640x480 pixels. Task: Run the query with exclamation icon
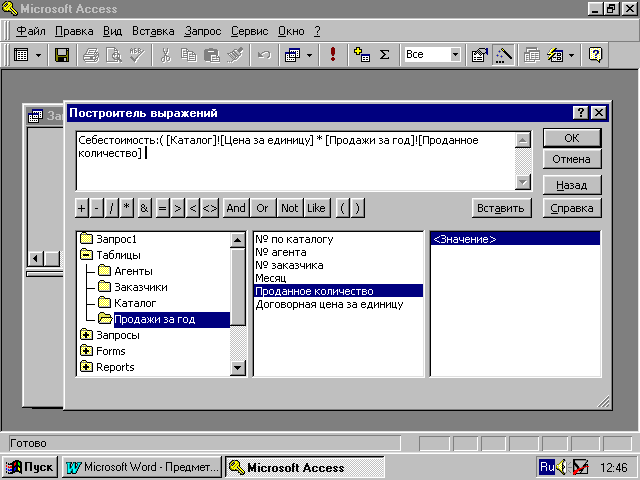333,55
